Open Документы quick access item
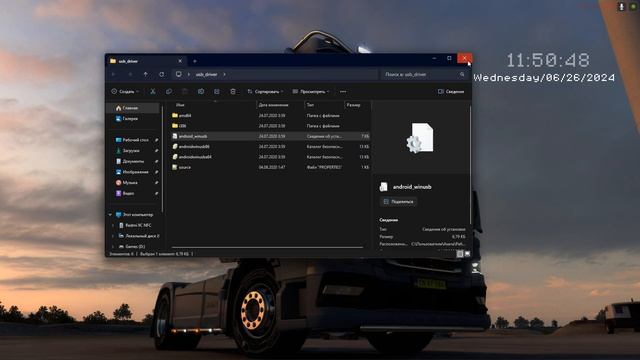640x360 pixels. [x=130, y=161]
